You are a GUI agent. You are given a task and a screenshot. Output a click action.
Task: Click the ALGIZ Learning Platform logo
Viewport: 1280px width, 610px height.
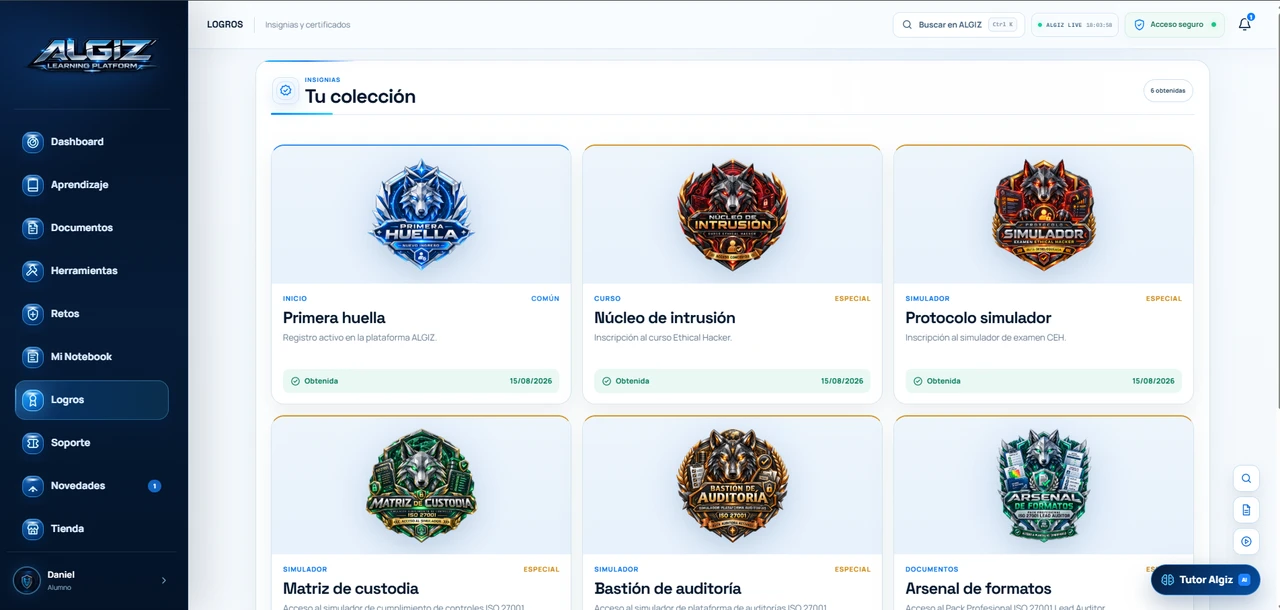click(93, 55)
